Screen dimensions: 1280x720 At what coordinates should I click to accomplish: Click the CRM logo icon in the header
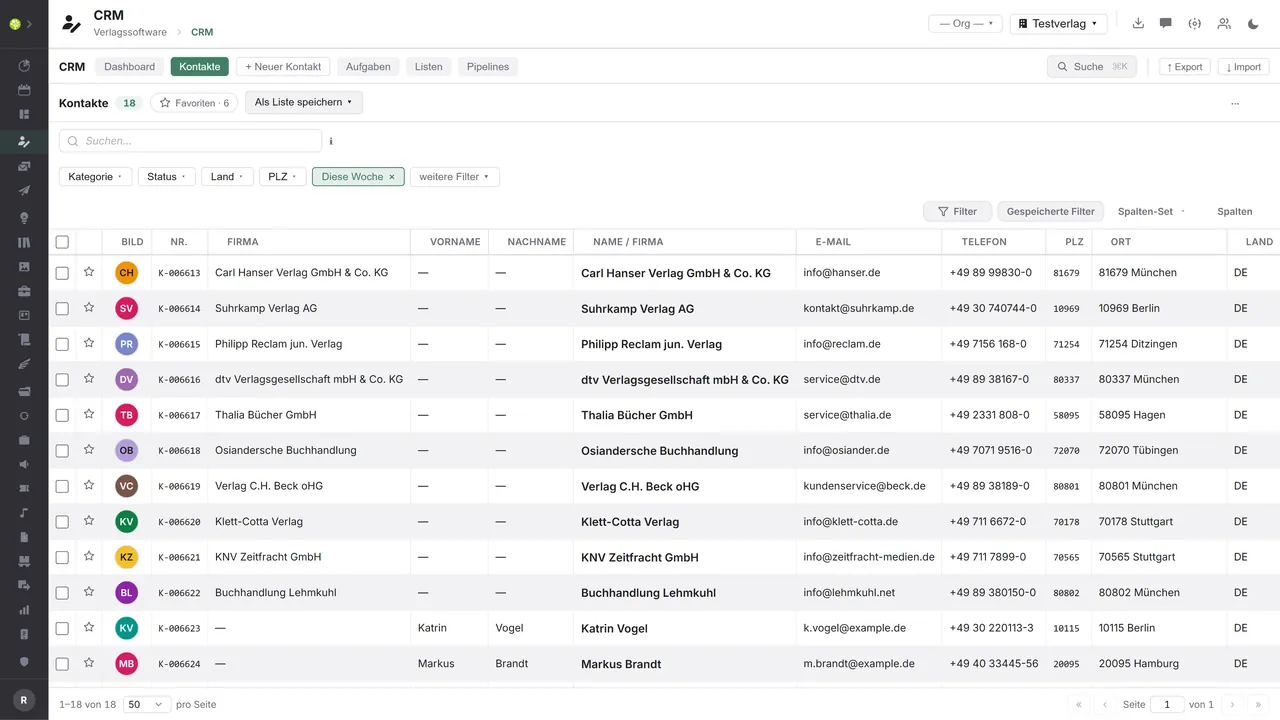(x=71, y=24)
